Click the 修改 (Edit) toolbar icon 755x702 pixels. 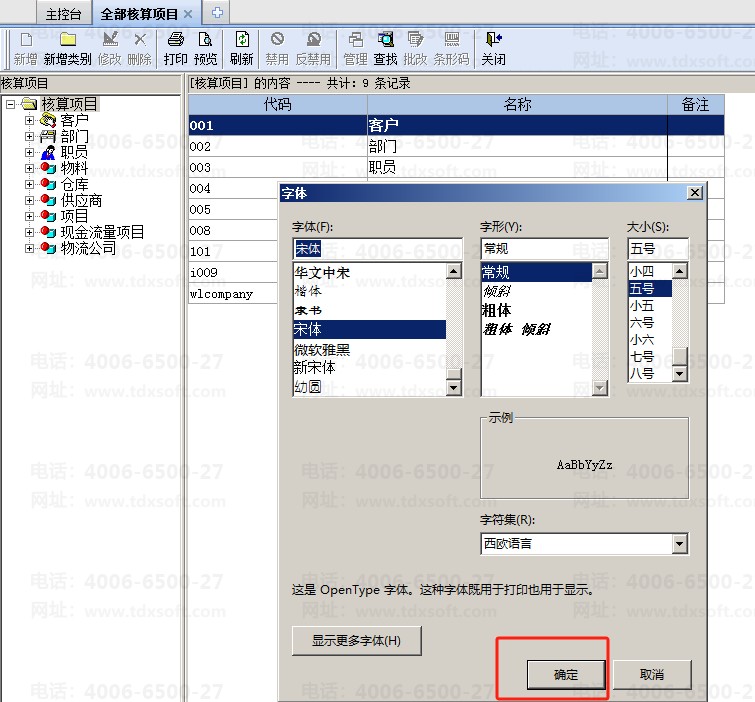click(110, 40)
